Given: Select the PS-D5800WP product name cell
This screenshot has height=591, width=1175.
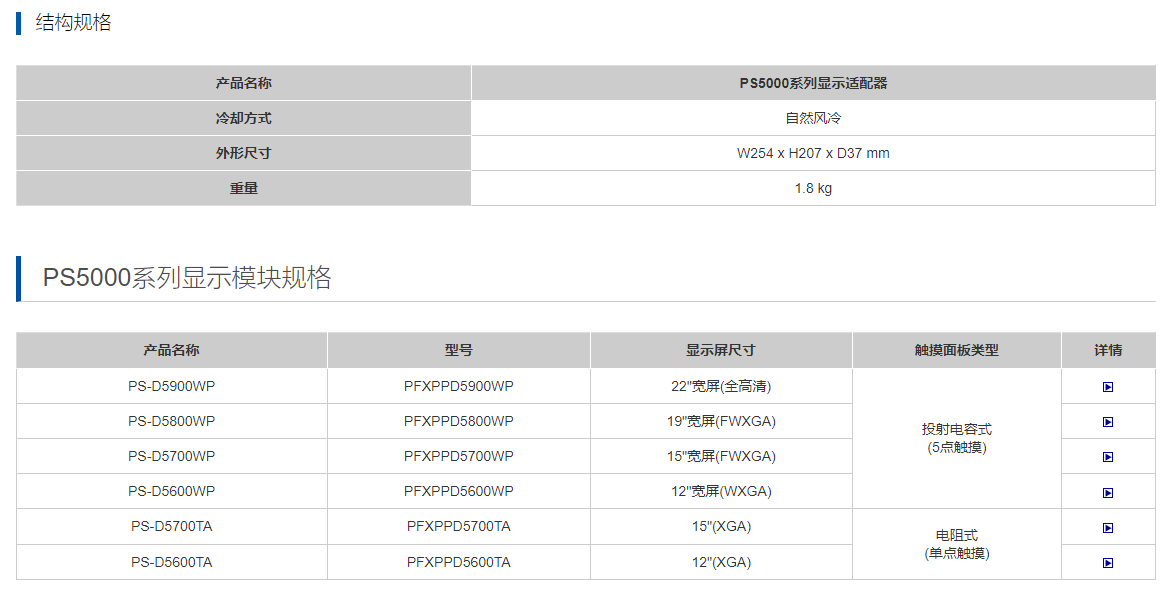Looking at the screenshot, I should [172, 422].
